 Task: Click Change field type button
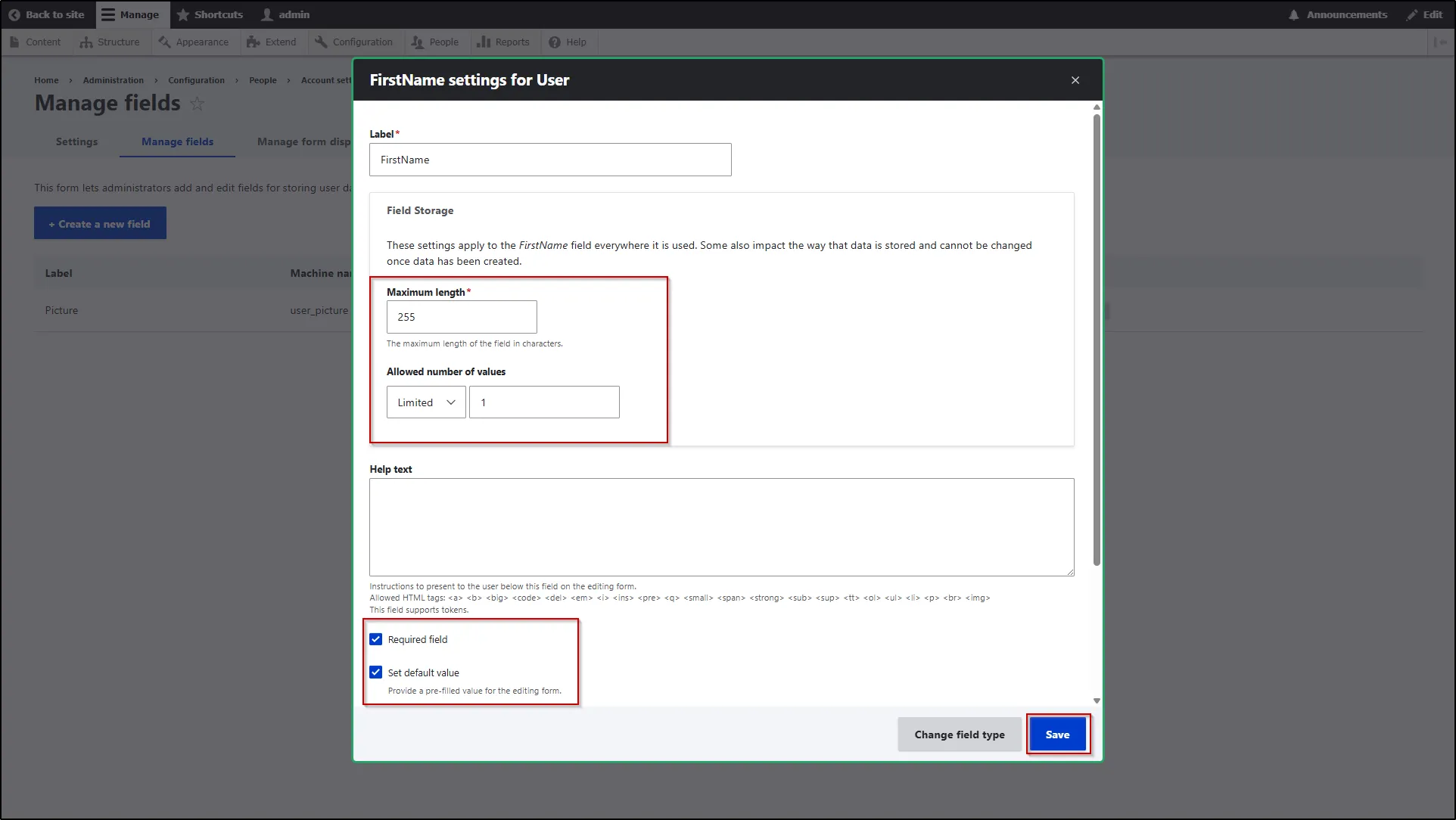(958, 734)
